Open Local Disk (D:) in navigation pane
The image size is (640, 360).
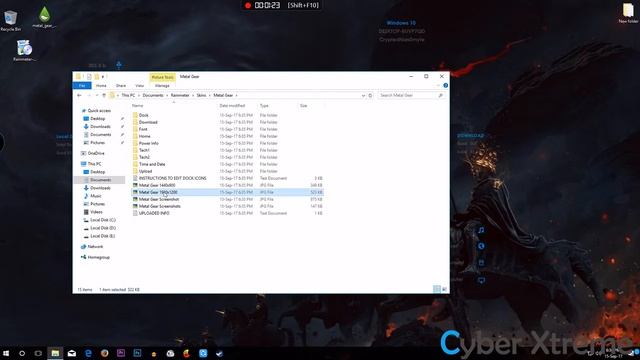100,228
